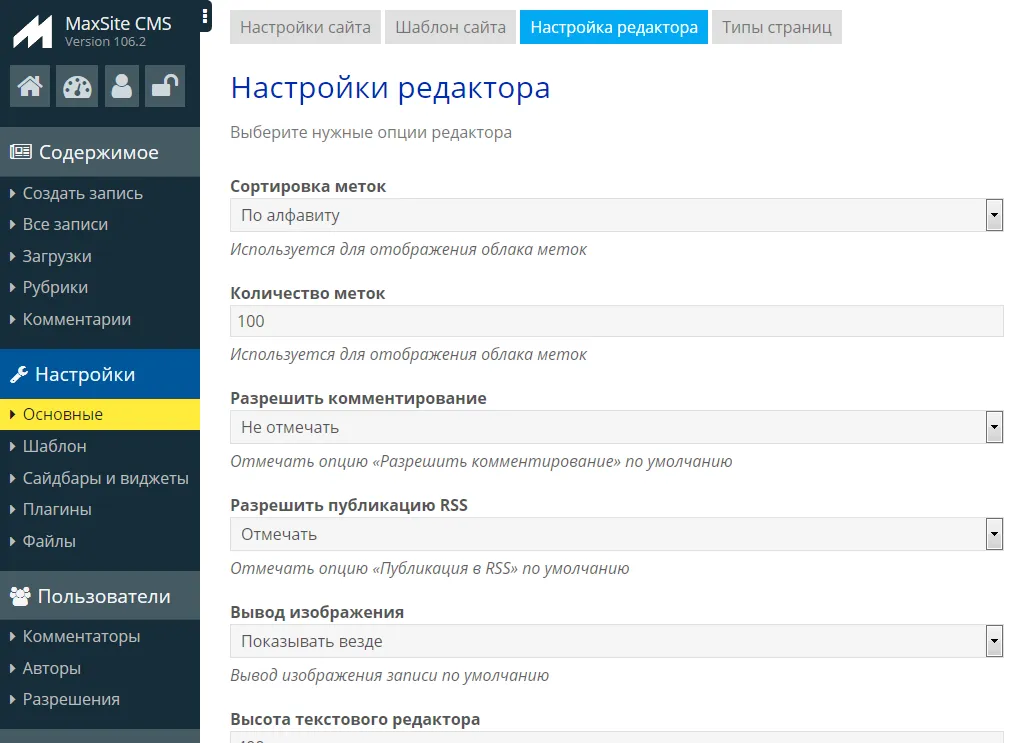Click the newspaper icon beside Содержимое
The width and height of the screenshot is (1024, 743).
(20, 153)
